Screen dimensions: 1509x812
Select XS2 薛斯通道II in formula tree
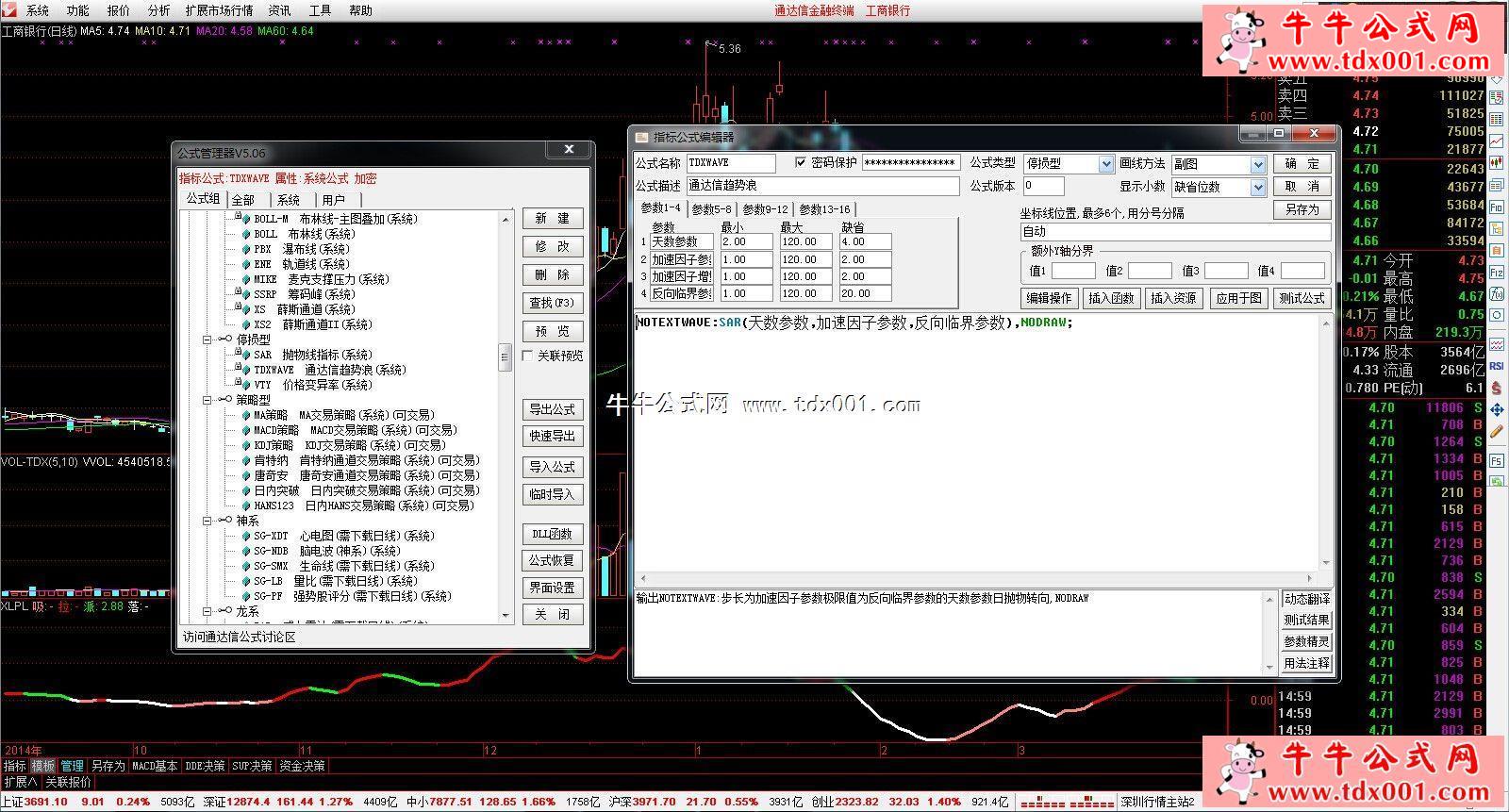point(313,324)
